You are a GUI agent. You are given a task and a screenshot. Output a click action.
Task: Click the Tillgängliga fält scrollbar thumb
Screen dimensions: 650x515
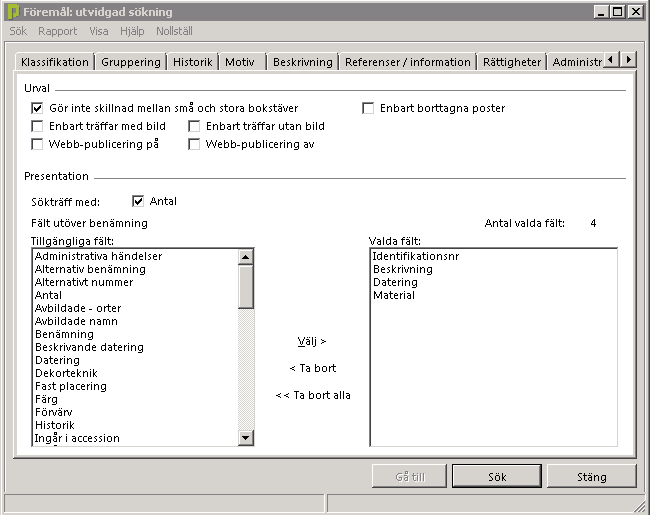tap(246, 287)
